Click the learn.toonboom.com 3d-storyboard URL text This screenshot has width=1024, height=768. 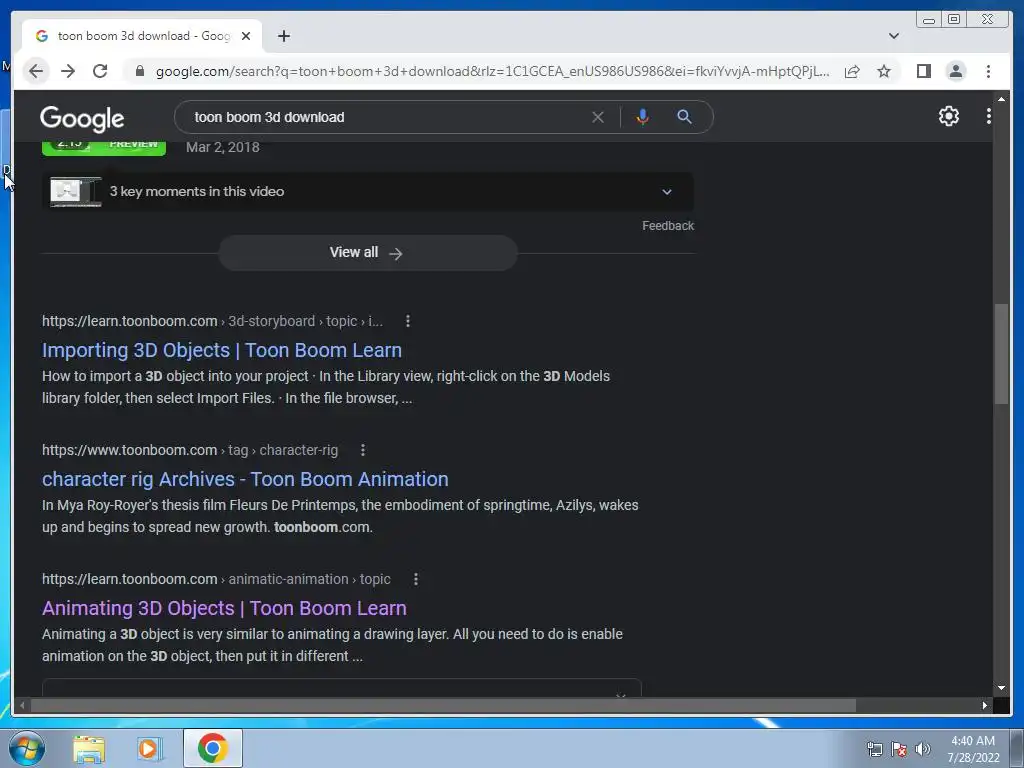click(x=212, y=321)
